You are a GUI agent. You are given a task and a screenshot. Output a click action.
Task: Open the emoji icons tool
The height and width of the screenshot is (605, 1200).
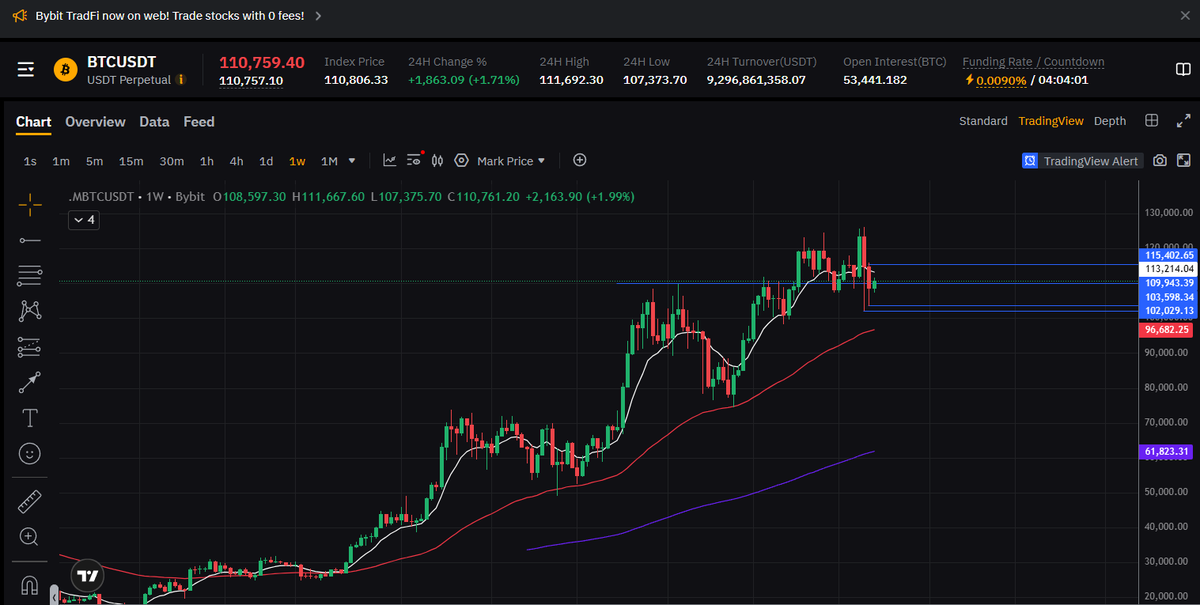(30, 454)
